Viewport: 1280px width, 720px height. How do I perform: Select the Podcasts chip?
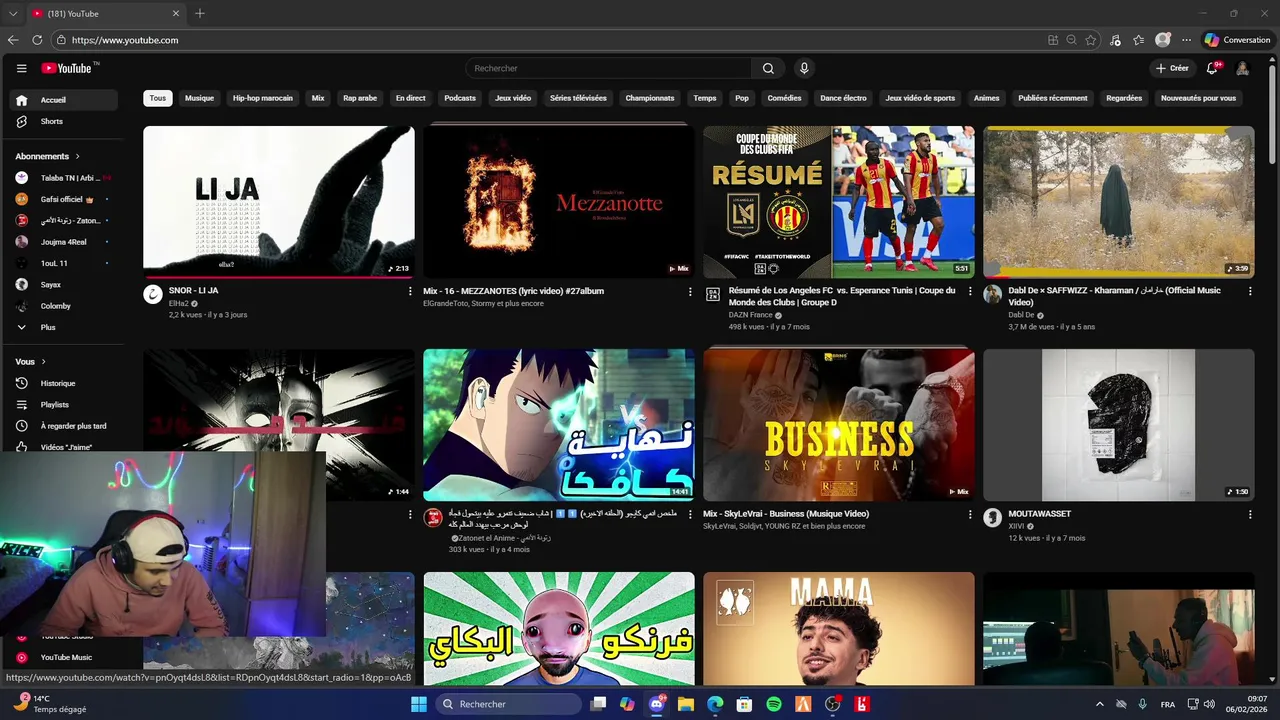tap(460, 98)
